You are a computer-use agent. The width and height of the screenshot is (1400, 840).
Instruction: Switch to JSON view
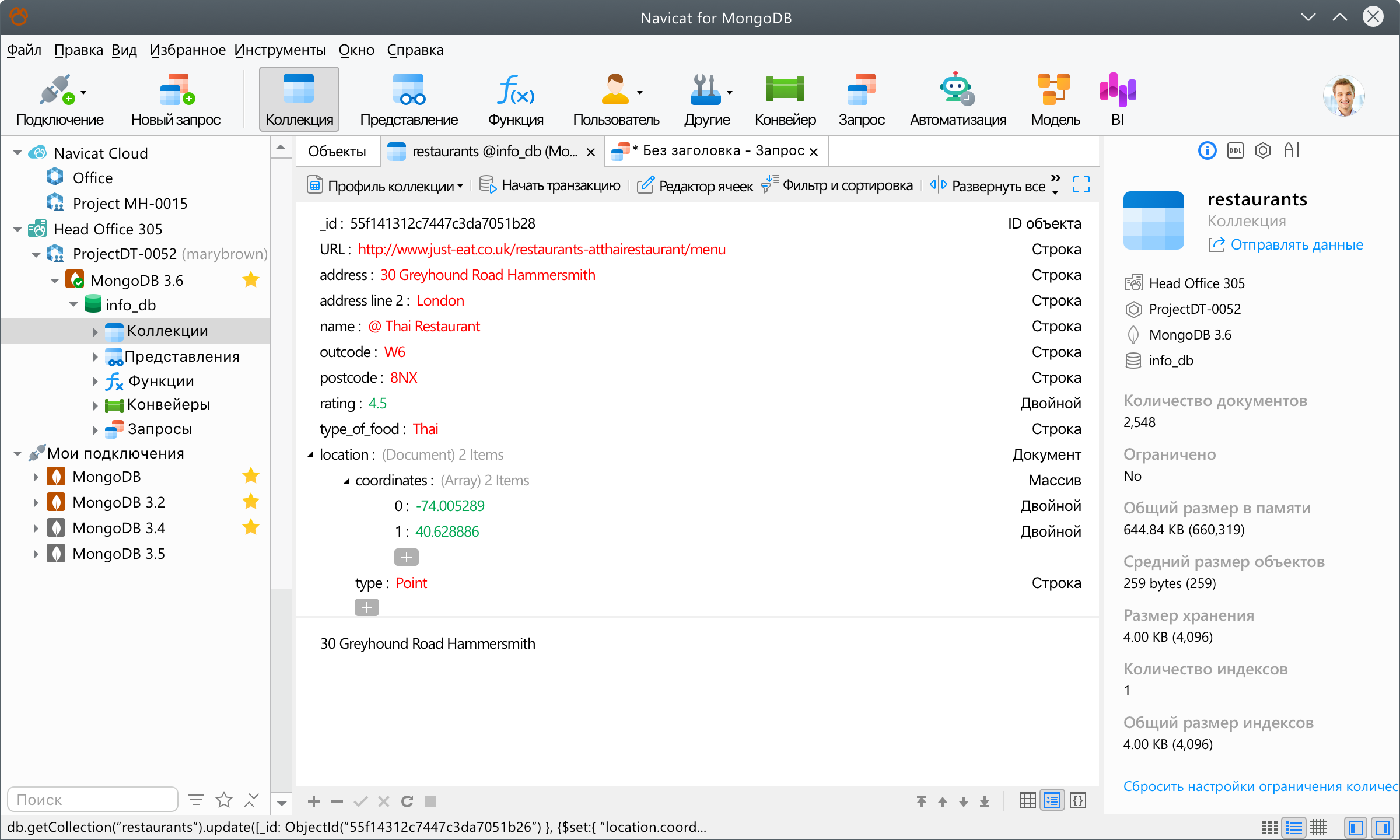pos(1078,801)
